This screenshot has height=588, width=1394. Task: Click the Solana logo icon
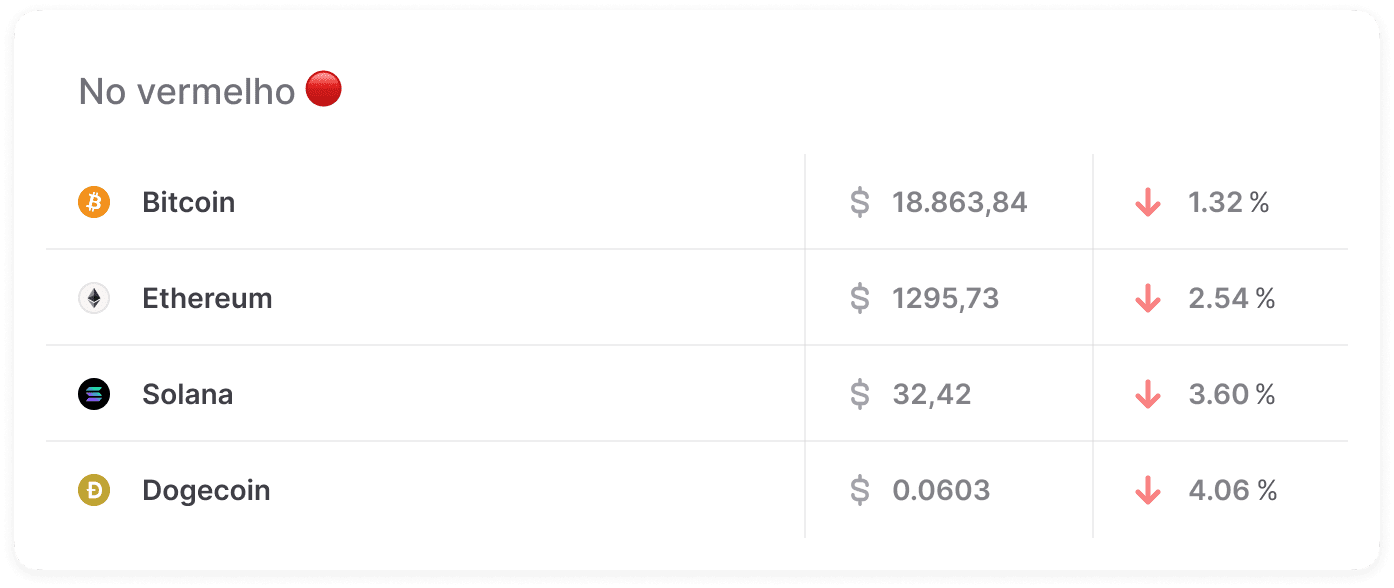(x=93, y=394)
